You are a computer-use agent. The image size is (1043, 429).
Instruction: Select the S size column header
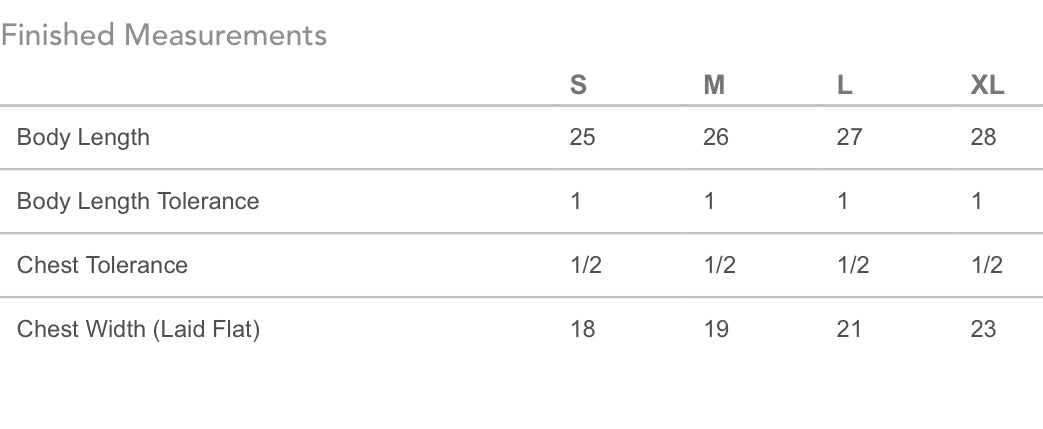[x=578, y=86]
